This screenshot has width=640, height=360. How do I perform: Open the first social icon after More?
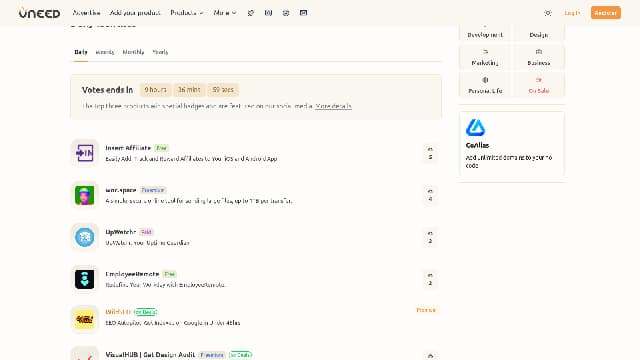coord(251,13)
